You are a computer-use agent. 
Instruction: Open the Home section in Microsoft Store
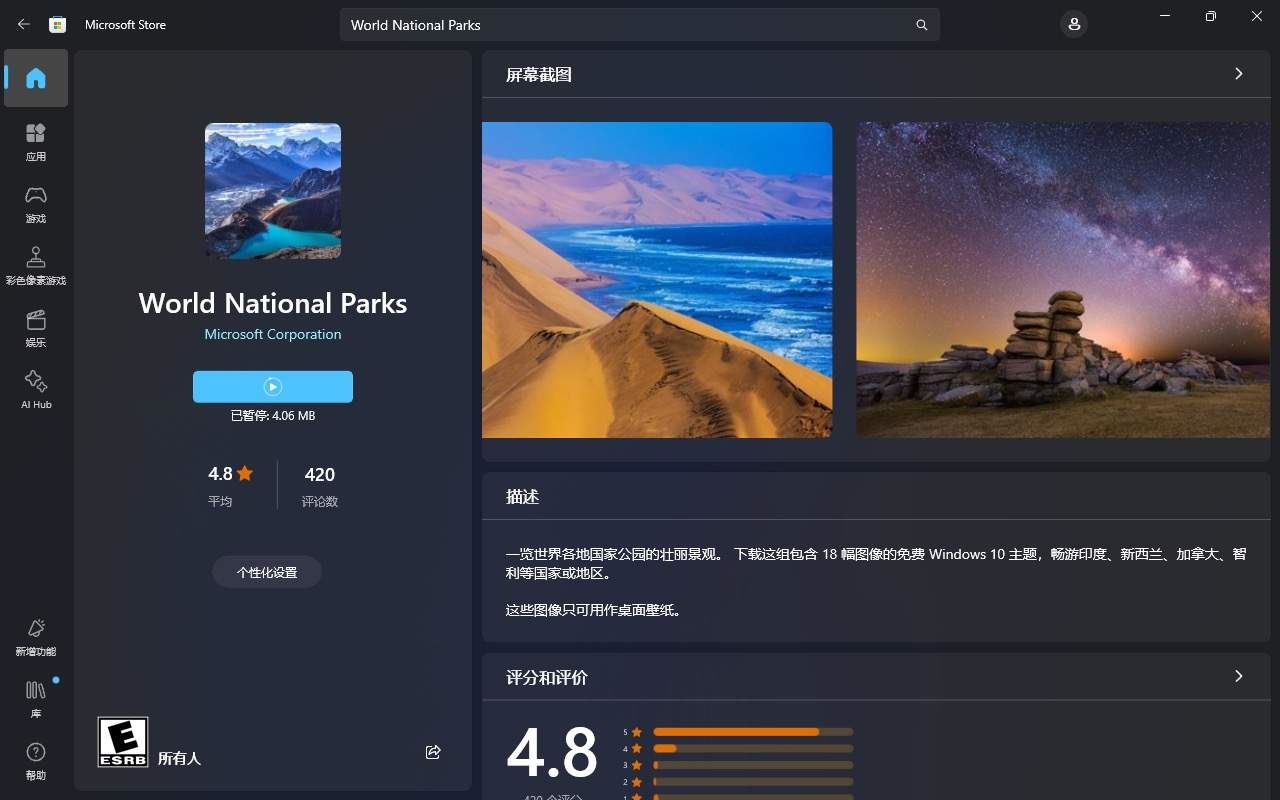coord(36,78)
